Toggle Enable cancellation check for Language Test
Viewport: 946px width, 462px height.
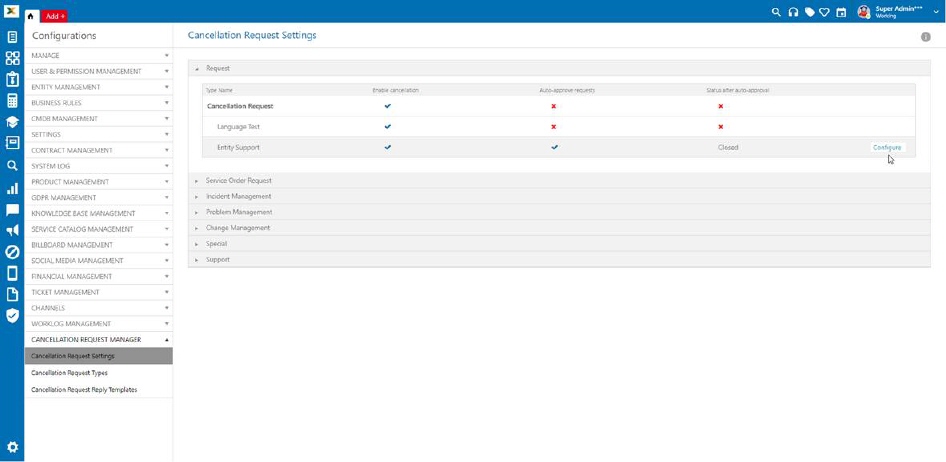pos(388,127)
